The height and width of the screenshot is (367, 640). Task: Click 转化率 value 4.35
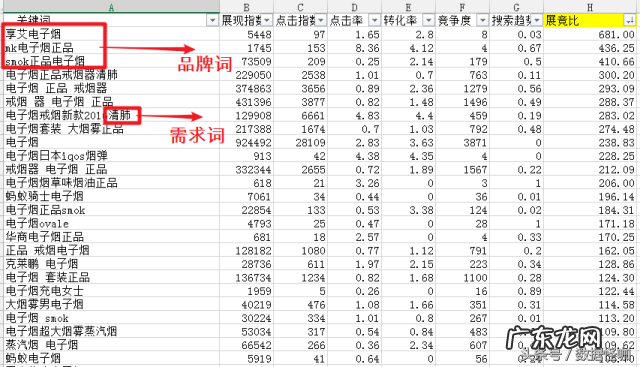click(x=421, y=156)
